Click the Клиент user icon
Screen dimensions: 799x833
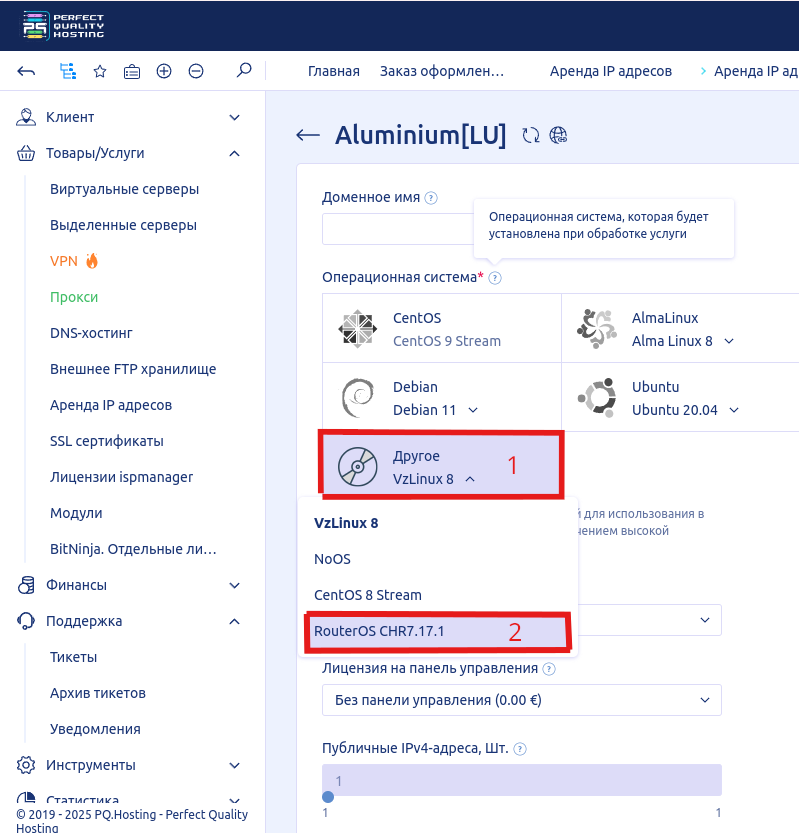click(26, 117)
